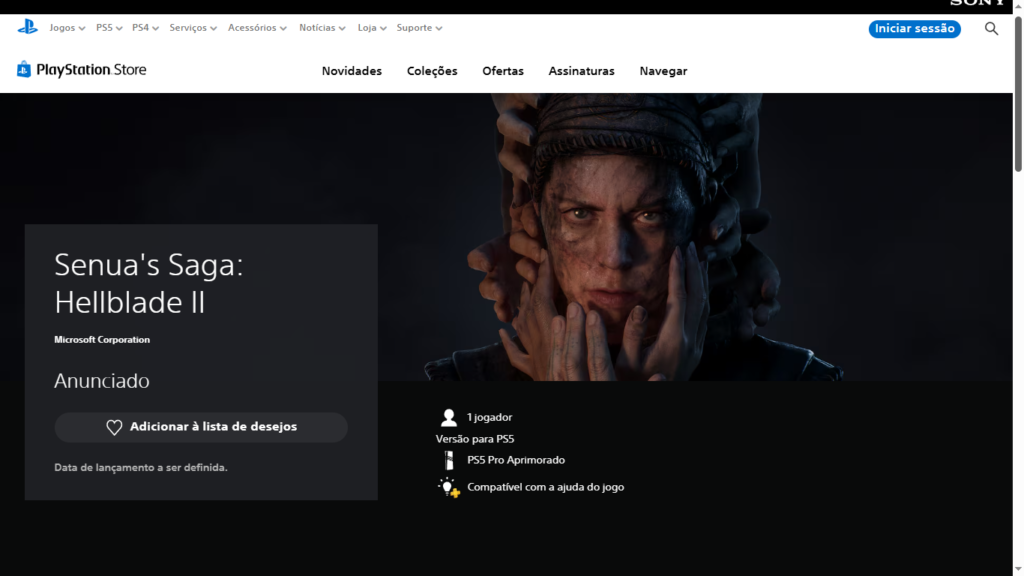The height and width of the screenshot is (576, 1024).
Task: Expand the Jogos dropdown menu
Action: [x=67, y=28]
